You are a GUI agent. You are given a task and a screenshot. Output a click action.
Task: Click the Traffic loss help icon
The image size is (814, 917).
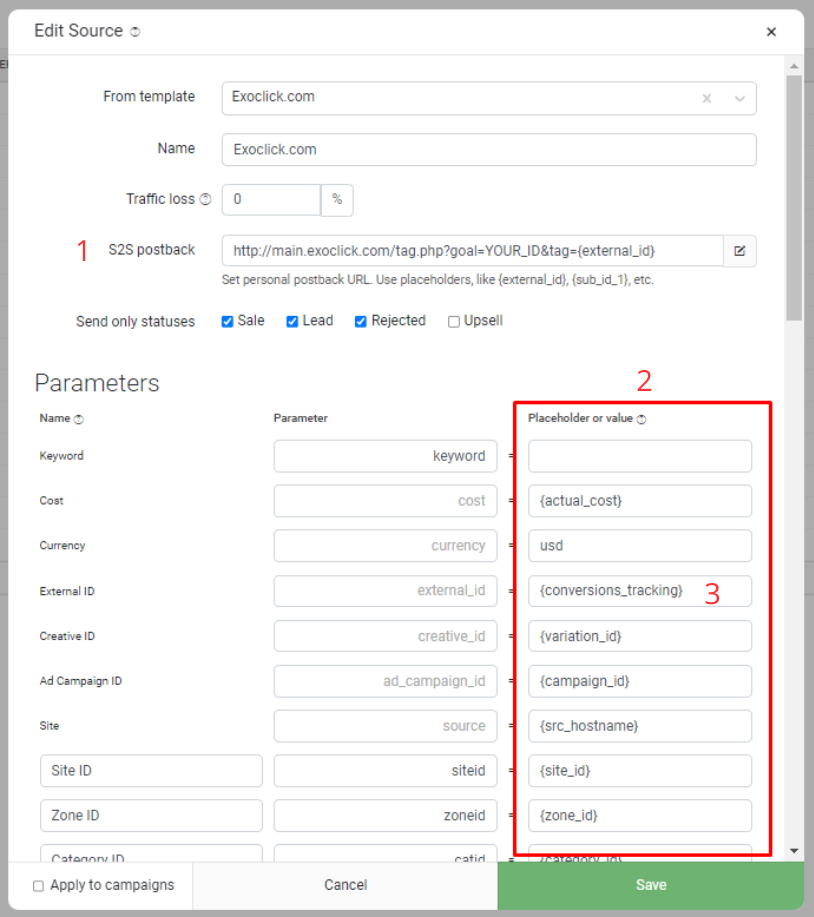tap(205, 199)
